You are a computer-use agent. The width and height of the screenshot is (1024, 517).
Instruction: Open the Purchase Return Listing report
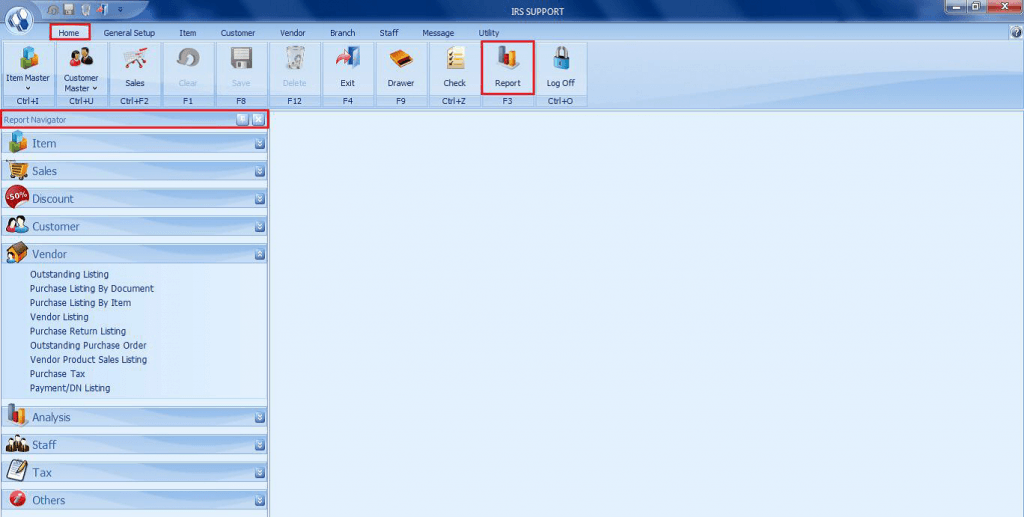pyautogui.click(x=78, y=332)
